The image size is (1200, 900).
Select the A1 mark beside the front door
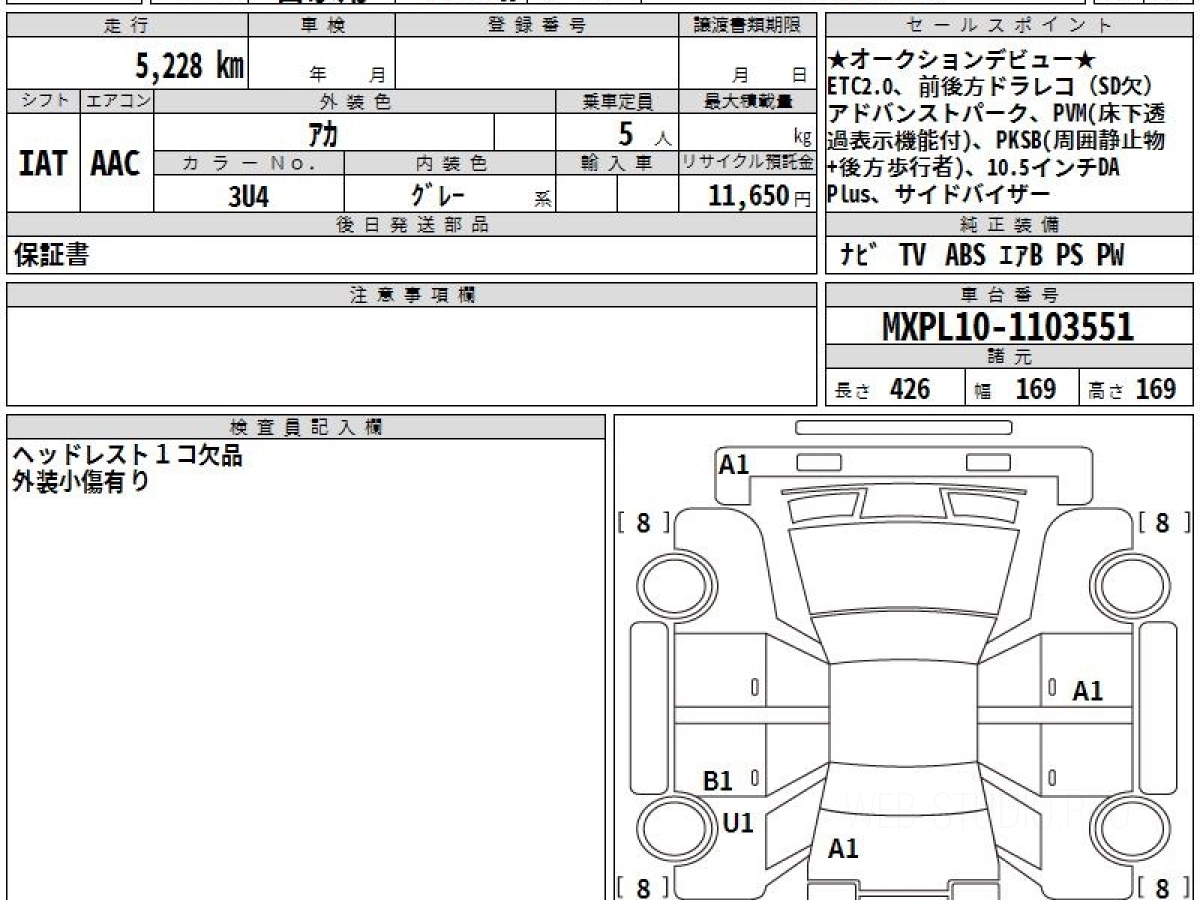(x=1087, y=691)
